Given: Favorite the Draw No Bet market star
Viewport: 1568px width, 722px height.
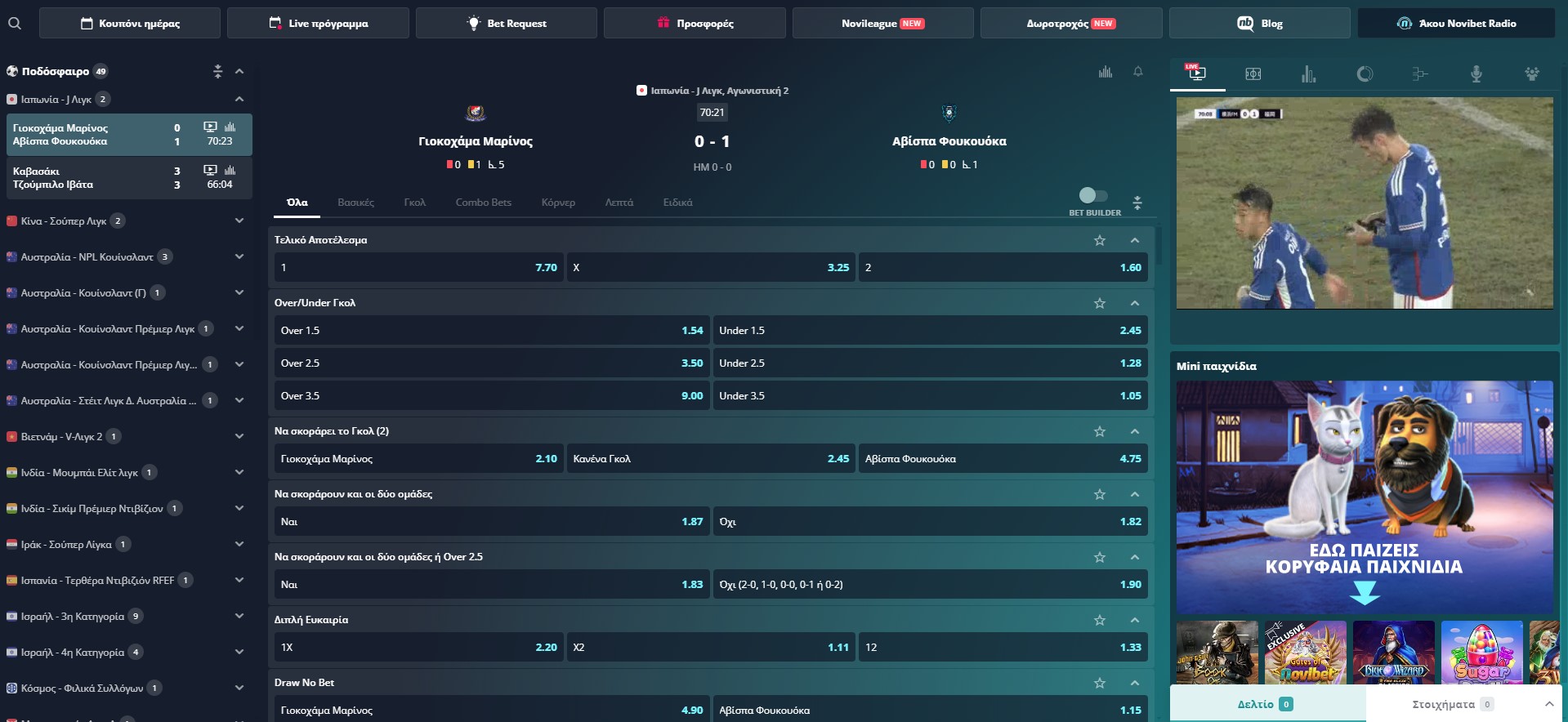Looking at the screenshot, I should point(1100,683).
